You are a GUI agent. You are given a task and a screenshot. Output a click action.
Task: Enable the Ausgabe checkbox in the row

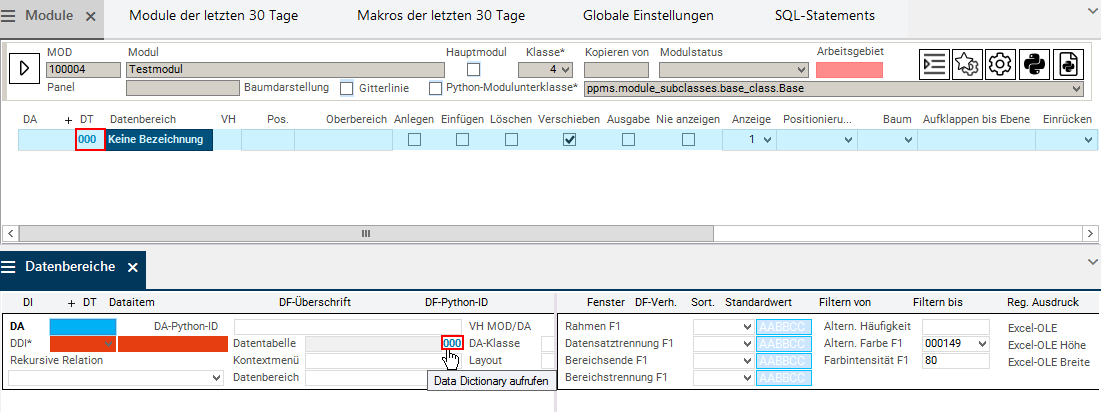(x=628, y=140)
